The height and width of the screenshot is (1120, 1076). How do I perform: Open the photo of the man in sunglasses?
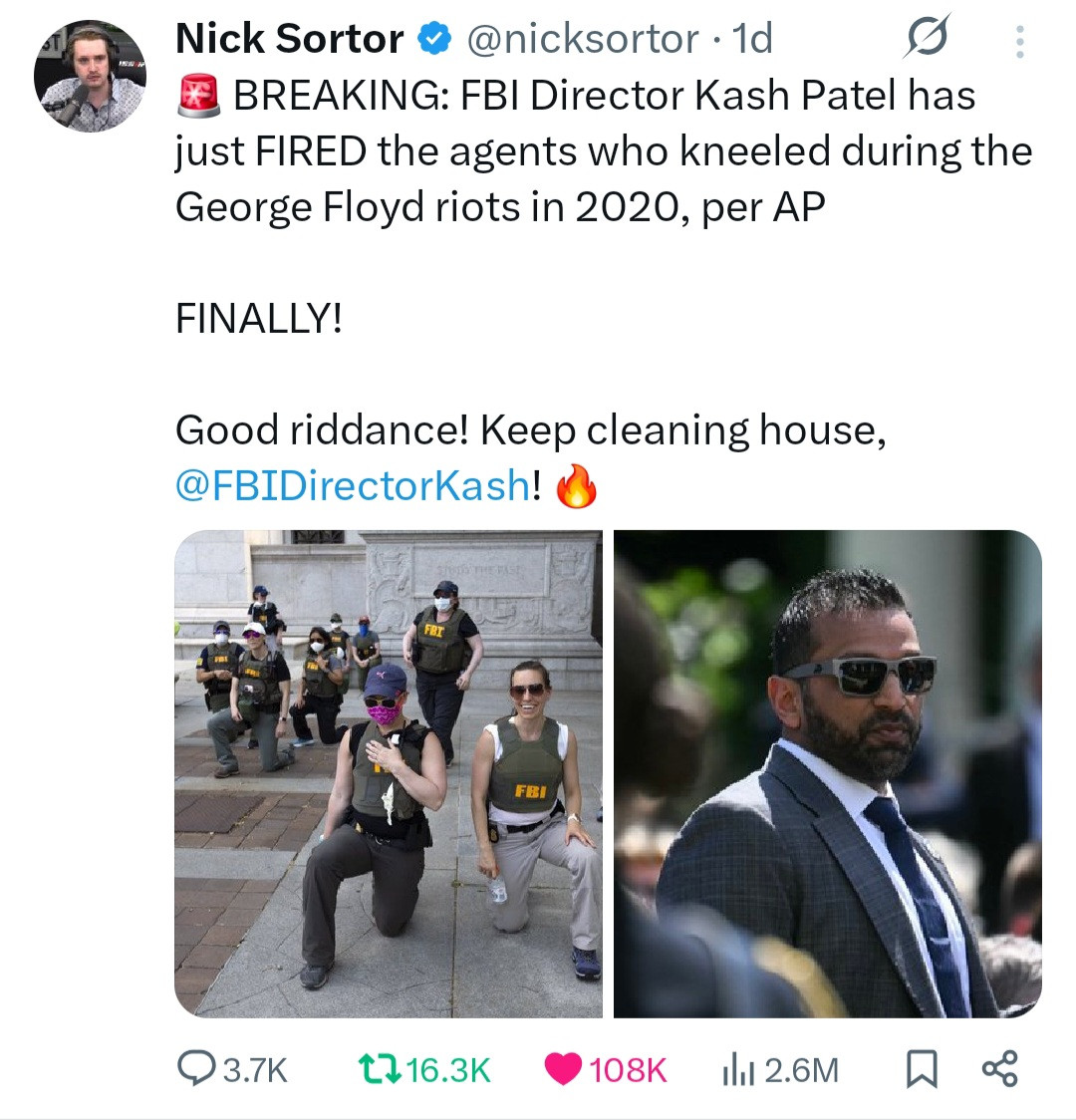827,773
